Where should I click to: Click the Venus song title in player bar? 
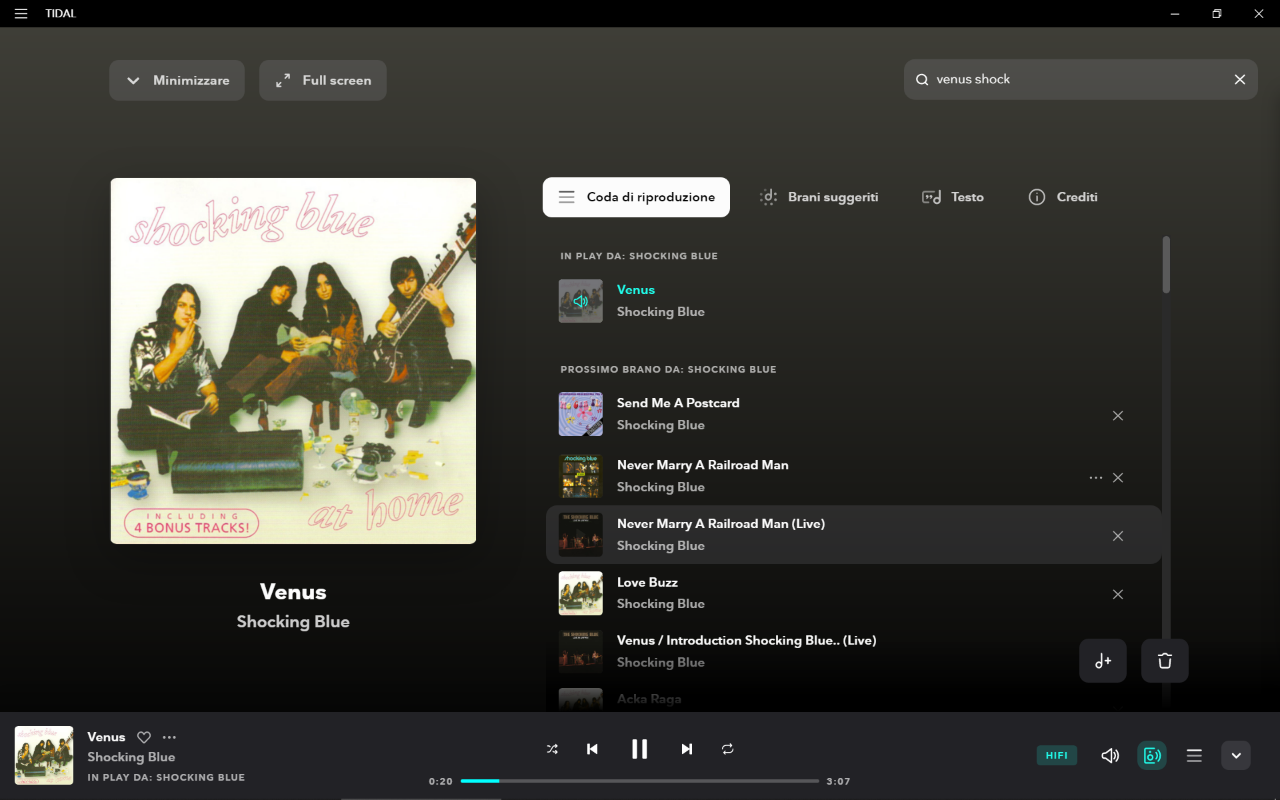click(106, 737)
